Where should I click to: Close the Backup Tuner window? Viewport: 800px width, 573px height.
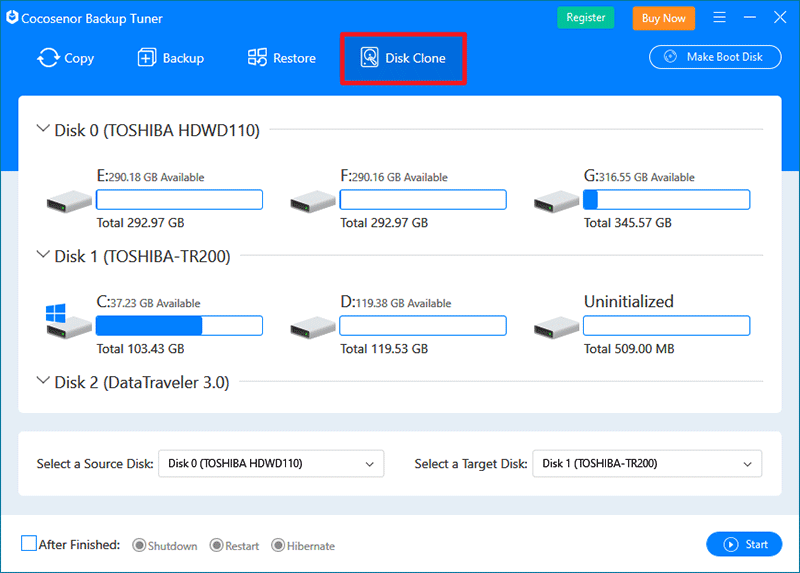pyautogui.click(x=780, y=17)
